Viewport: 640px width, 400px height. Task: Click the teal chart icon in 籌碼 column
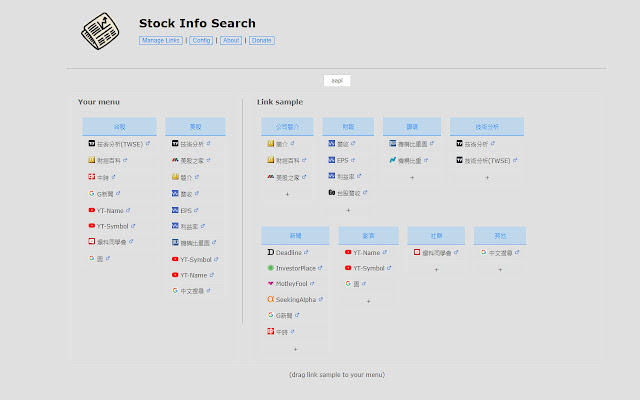[393, 160]
